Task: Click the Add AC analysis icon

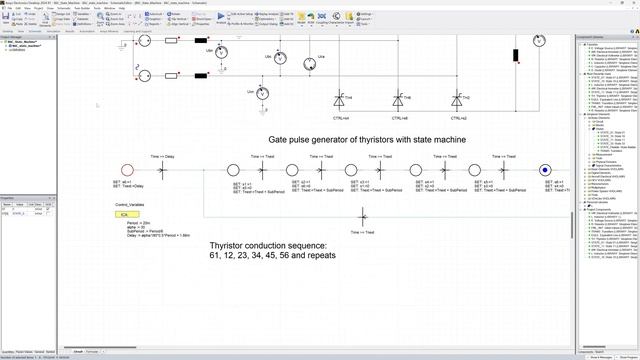Action: (288, 19)
